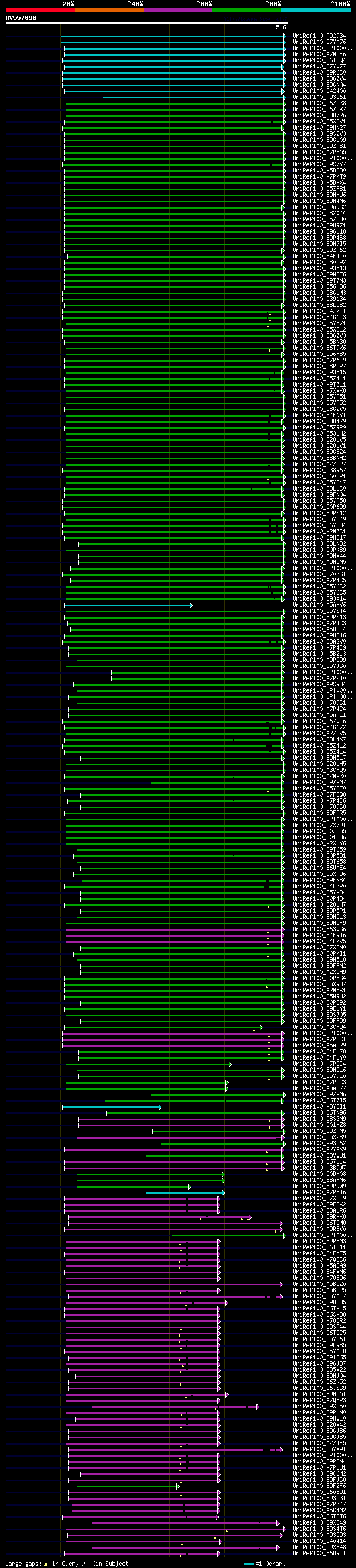Select label UniRef100_B6TVJ5
This screenshot has width=356, height=1568.
pos(319,1309)
